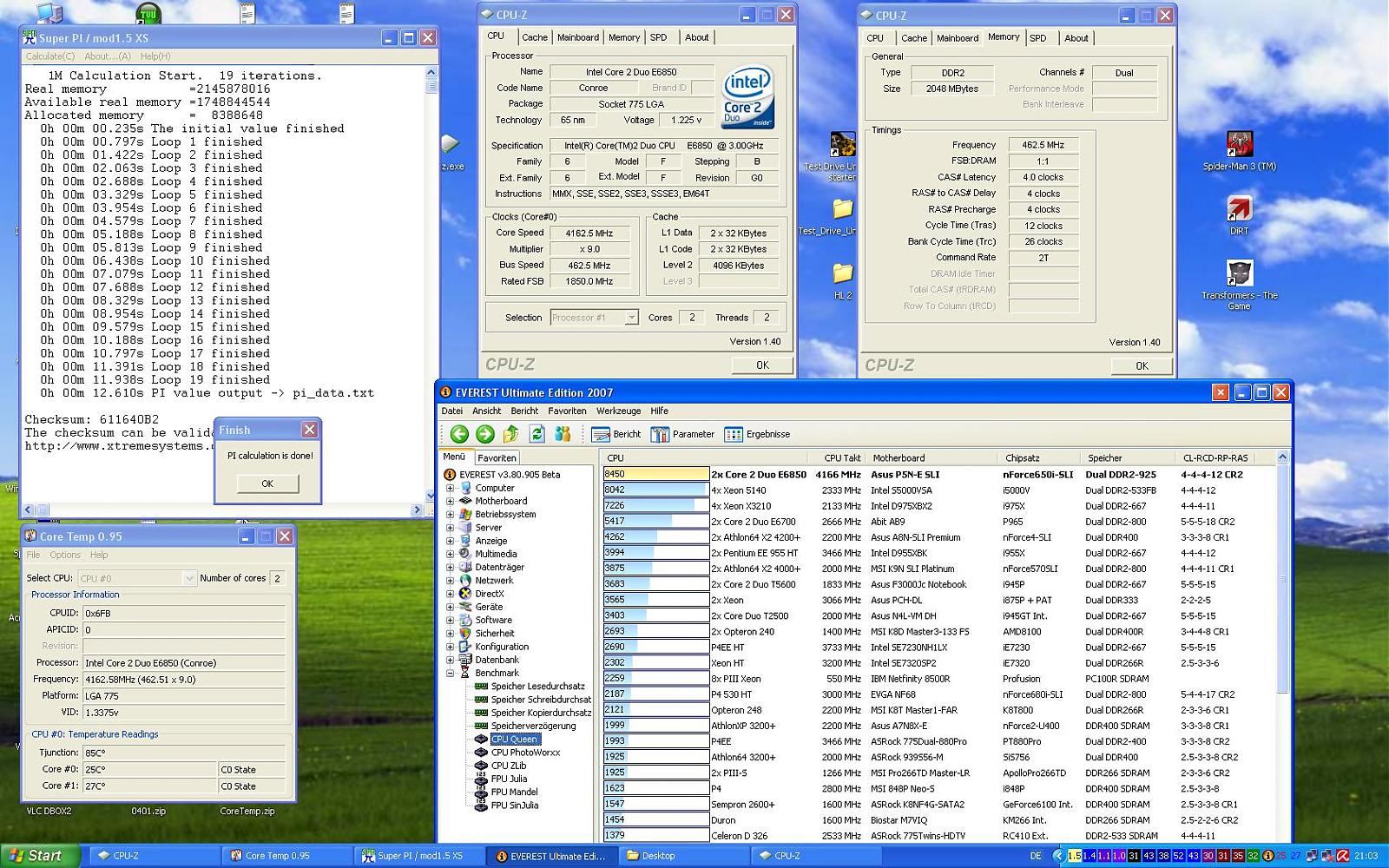Select the CPU Queen benchmark item
Screen dimensions: 1389x868
515,740
